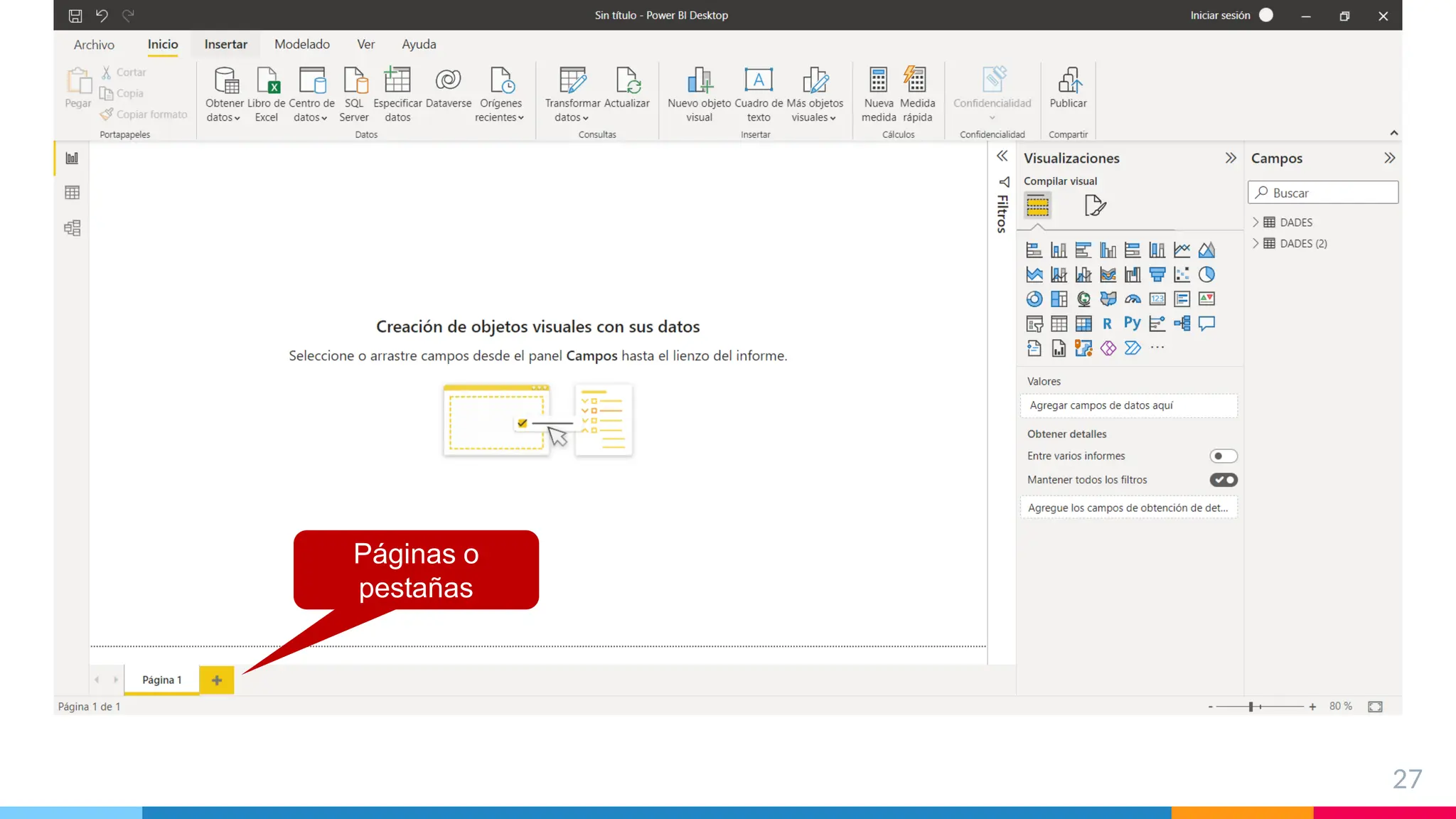Open Model view in the left sidebar
Image resolution: width=1456 pixels, height=819 pixels.
[x=72, y=227]
